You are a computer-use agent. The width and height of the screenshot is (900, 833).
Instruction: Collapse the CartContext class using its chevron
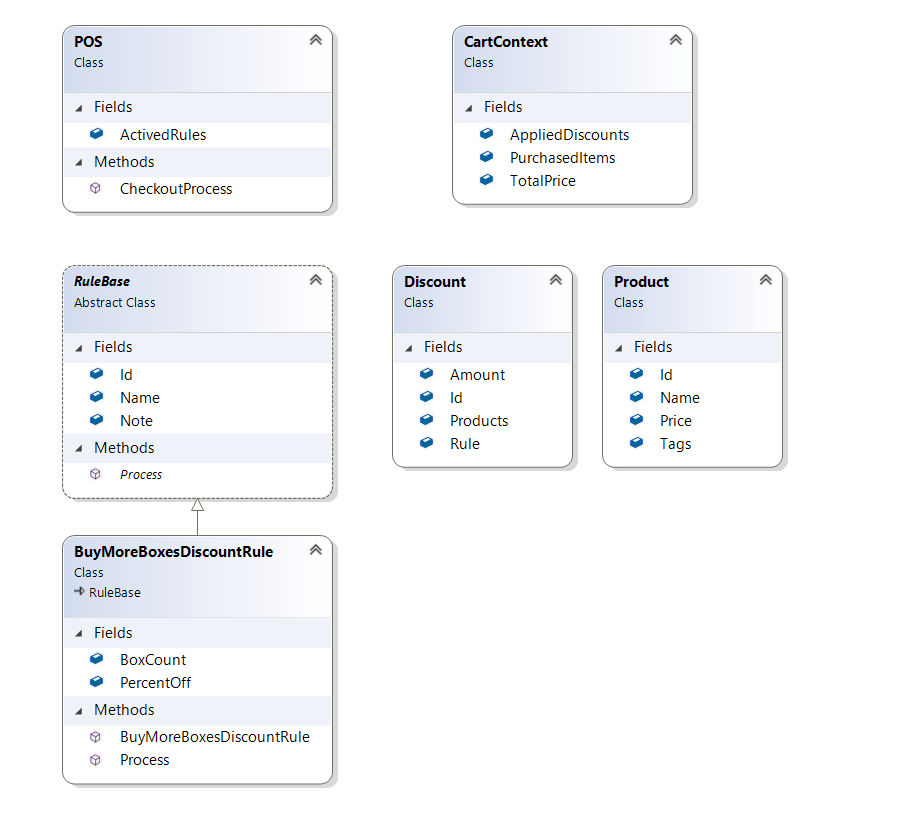click(x=675, y=40)
